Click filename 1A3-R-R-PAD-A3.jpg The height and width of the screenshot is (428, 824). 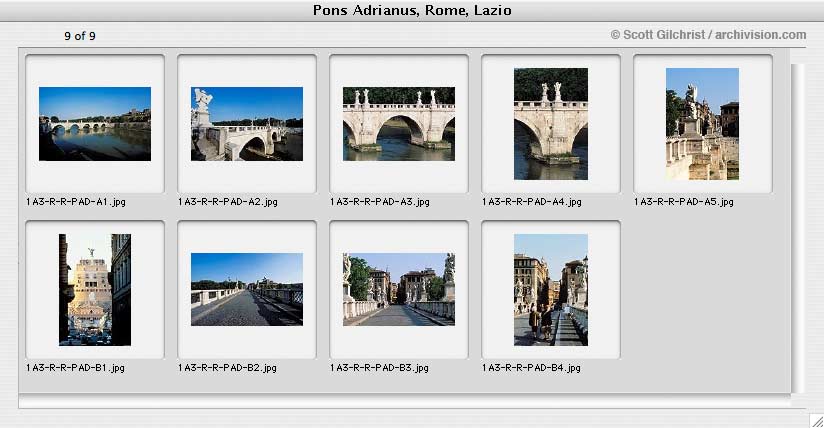click(380, 202)
